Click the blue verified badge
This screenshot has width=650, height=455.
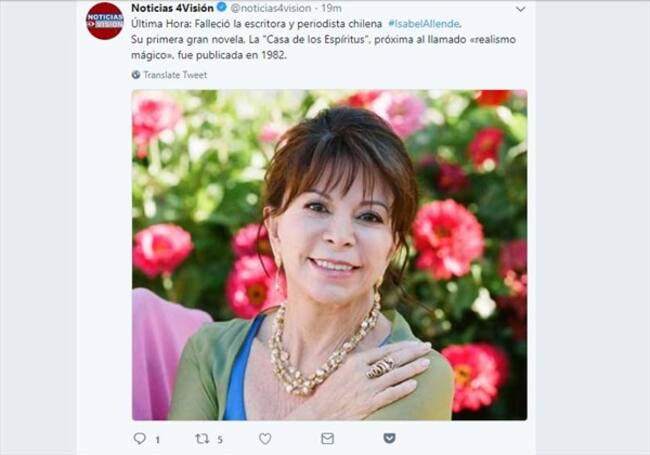[222, 7]
